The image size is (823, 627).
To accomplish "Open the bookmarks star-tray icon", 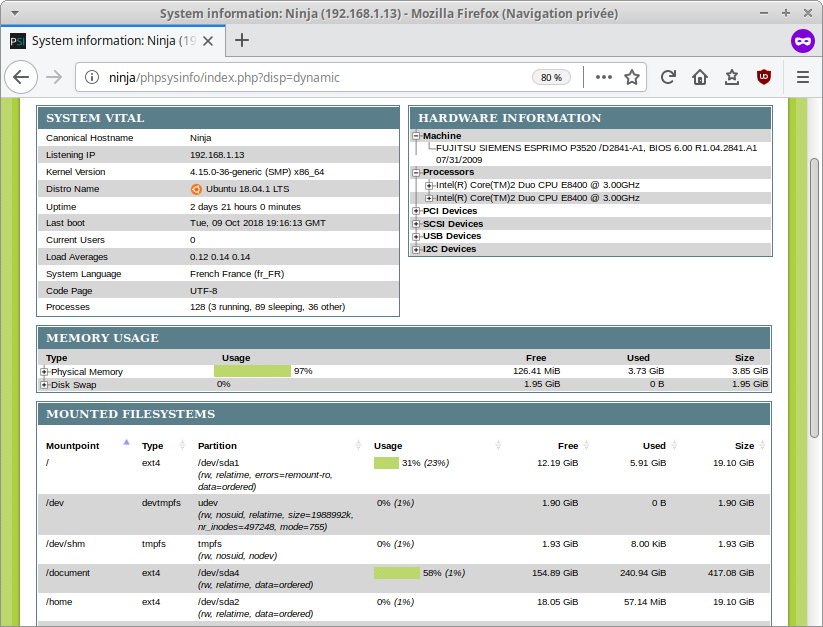I will [x=732, y=77].
